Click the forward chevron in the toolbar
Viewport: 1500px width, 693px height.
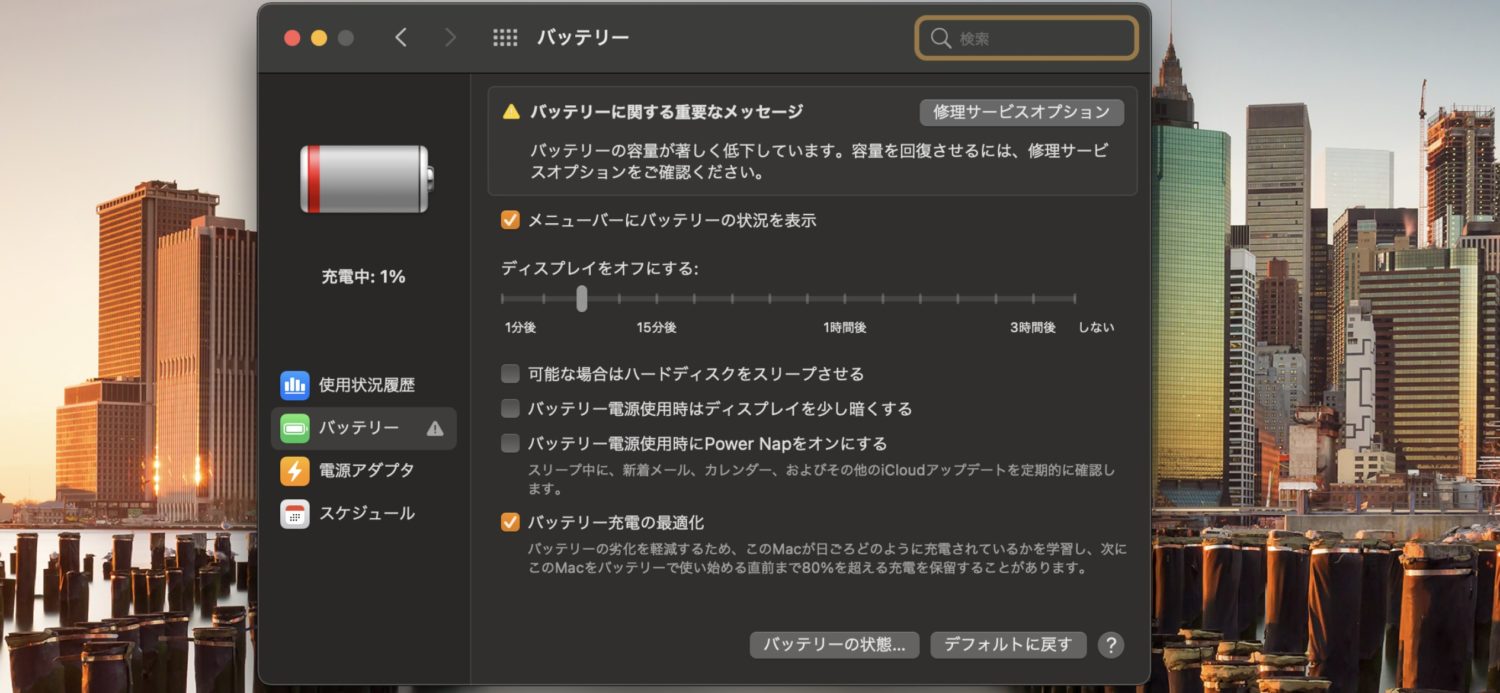coord(450,38)
